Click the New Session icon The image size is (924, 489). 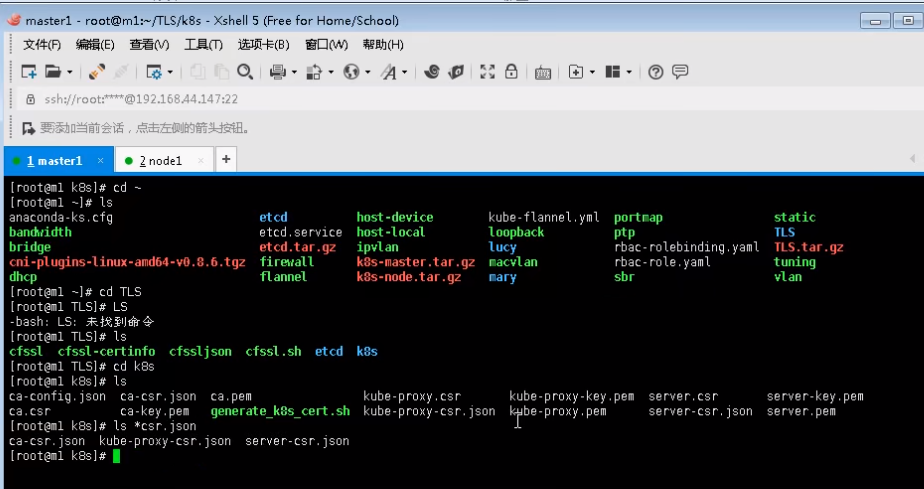[x=29, y=72]
